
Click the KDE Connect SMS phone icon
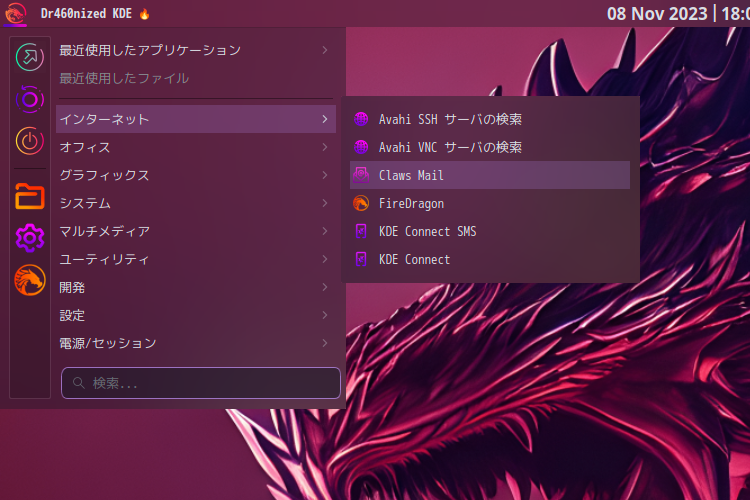pos(361,231)
